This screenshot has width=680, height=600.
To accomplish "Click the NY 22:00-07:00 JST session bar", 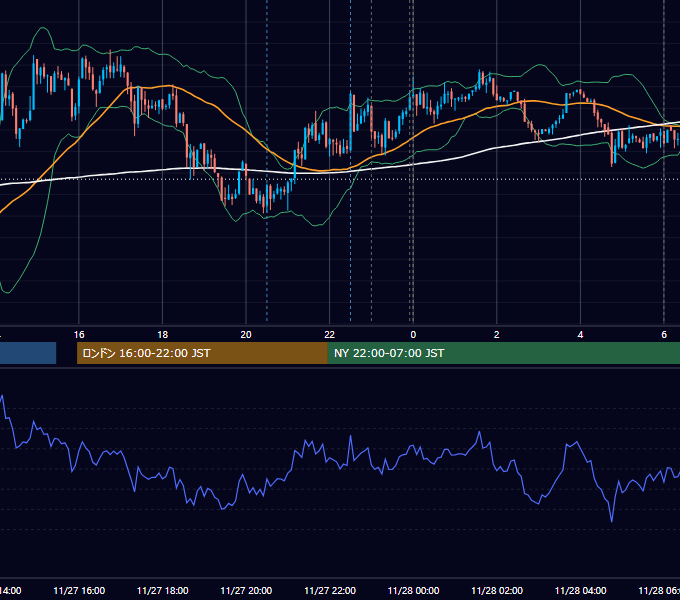I will (x=503, y=353).
